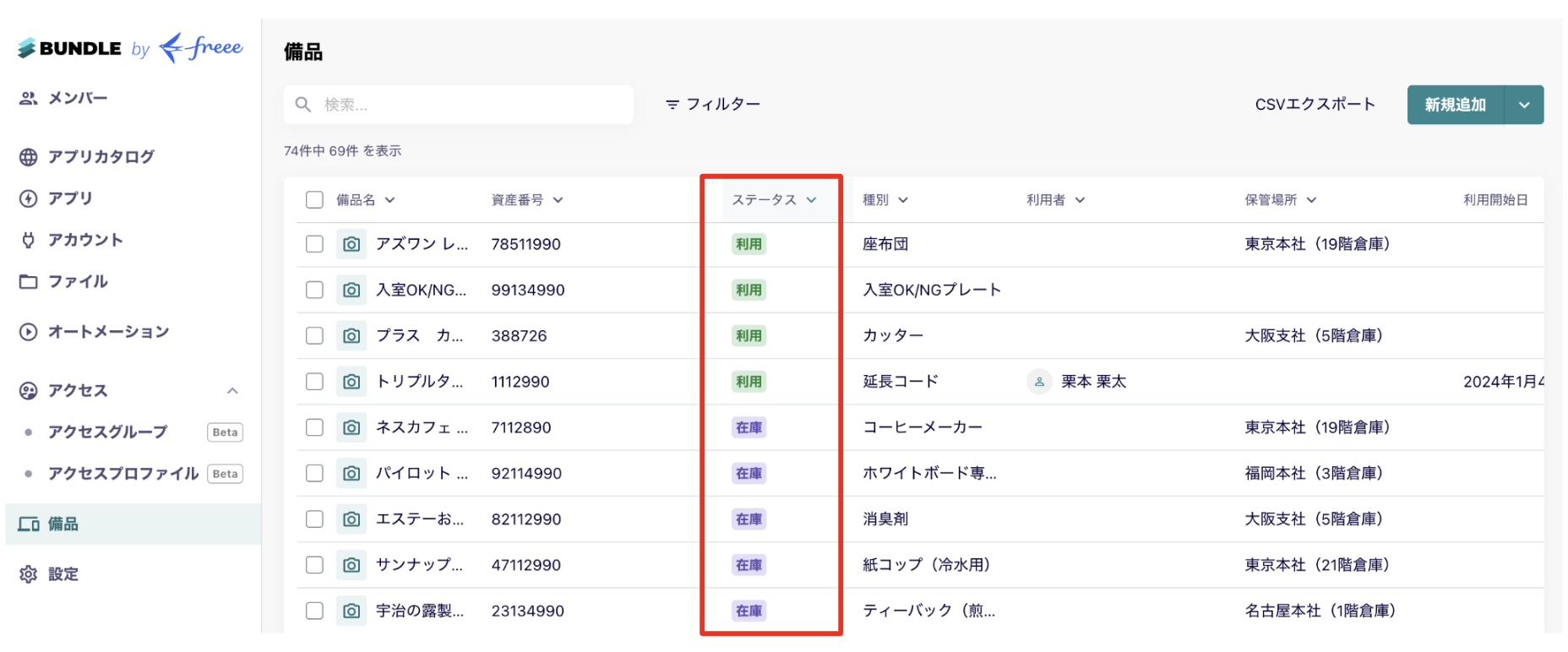The image size is (1568, 652).
Task: Click the filter icon next to フィルター
Action: click(672, 105)
